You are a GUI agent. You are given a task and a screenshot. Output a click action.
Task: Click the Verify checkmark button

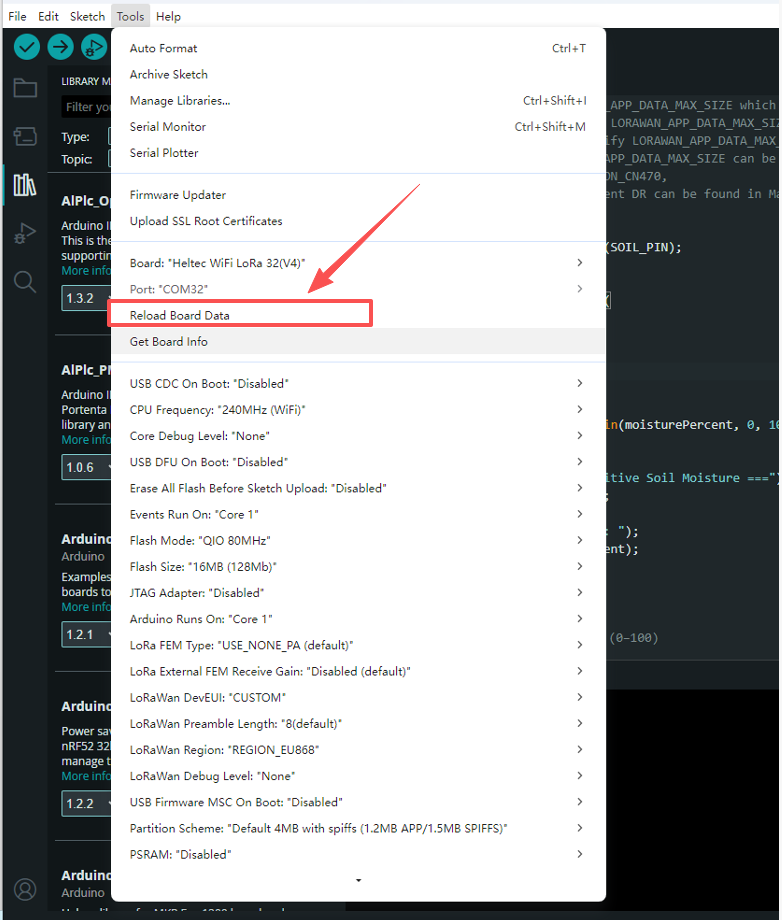coord(26,47)
